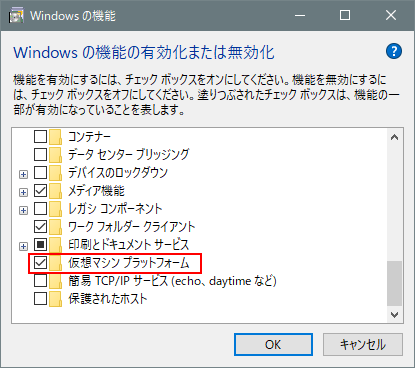This screenshot has height=368, width=415.
Task: Select the 印刷とドキュメント サービス label
Action: (x=129, y=244)
